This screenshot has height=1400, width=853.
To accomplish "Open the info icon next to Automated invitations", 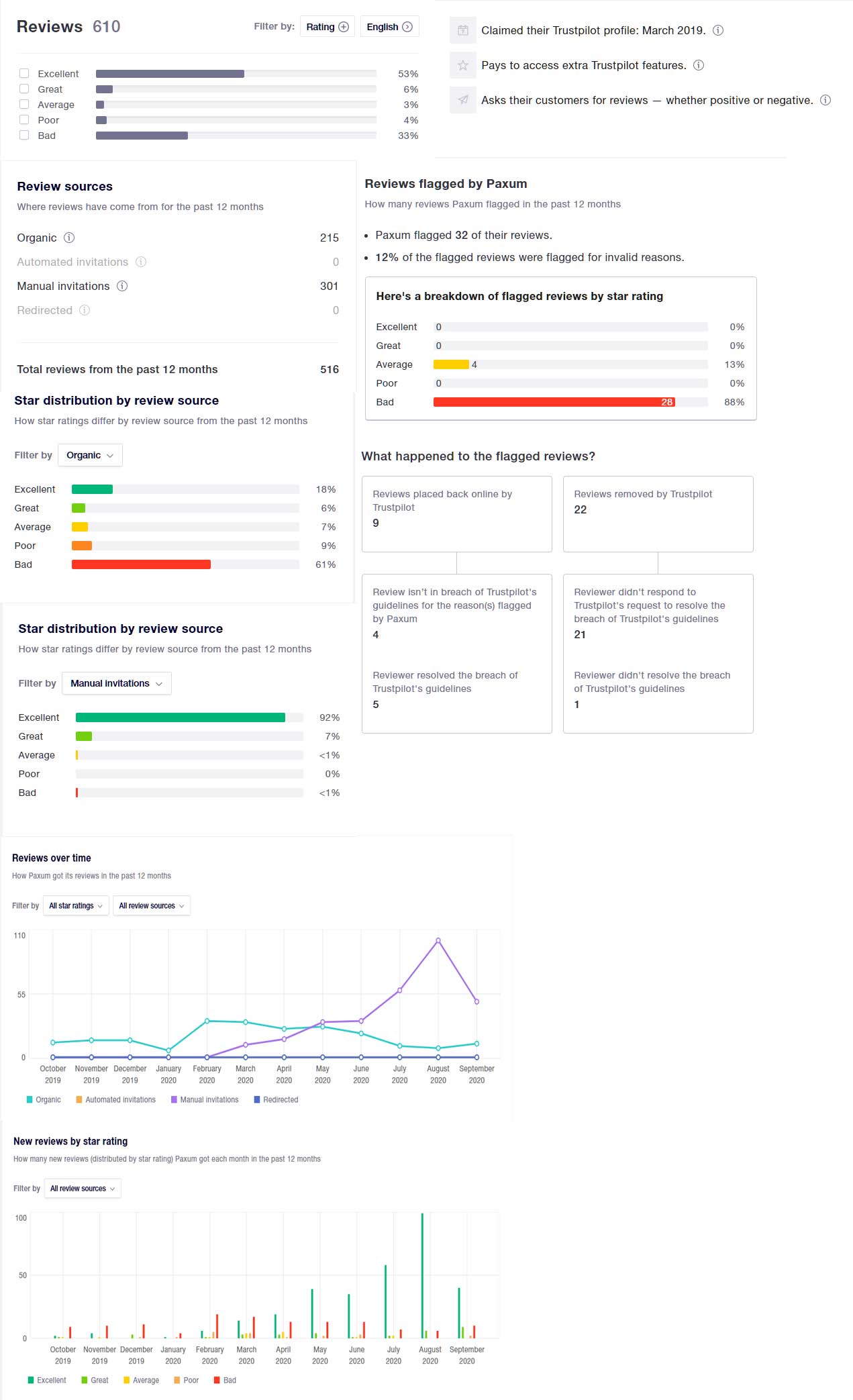I will tap(141, 262).
